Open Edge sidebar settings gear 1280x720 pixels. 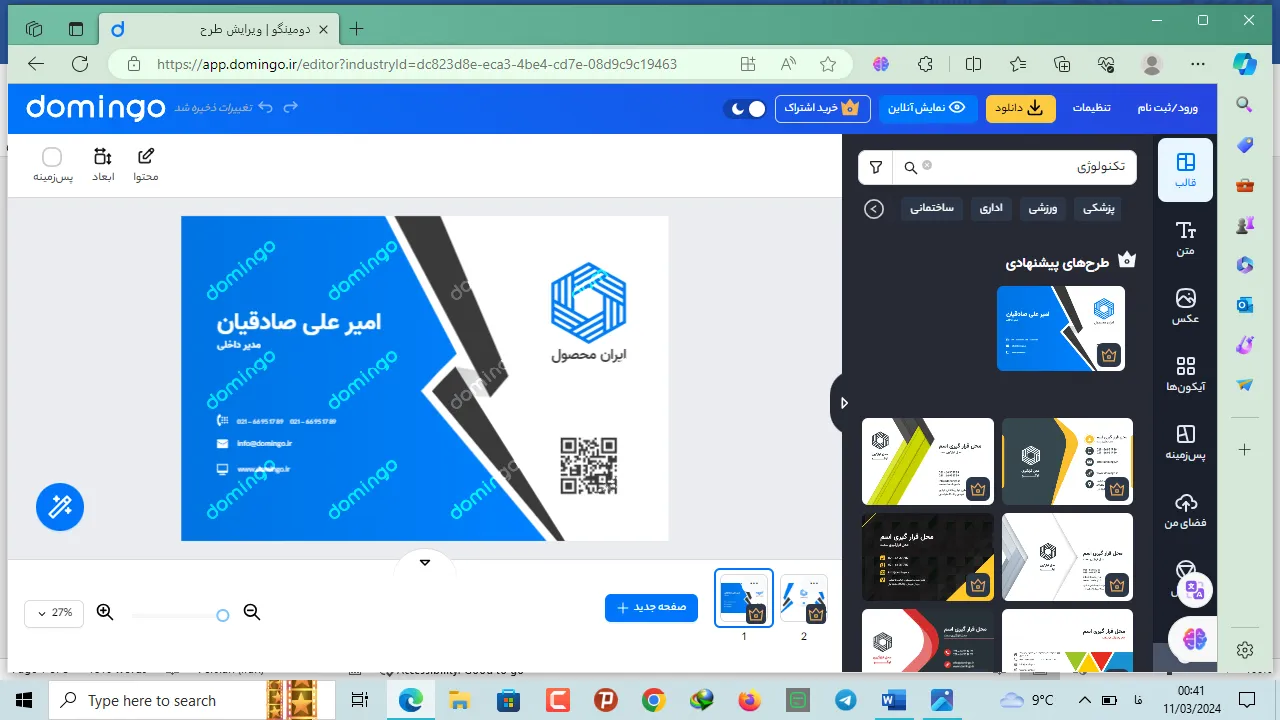coord(1245,650)
